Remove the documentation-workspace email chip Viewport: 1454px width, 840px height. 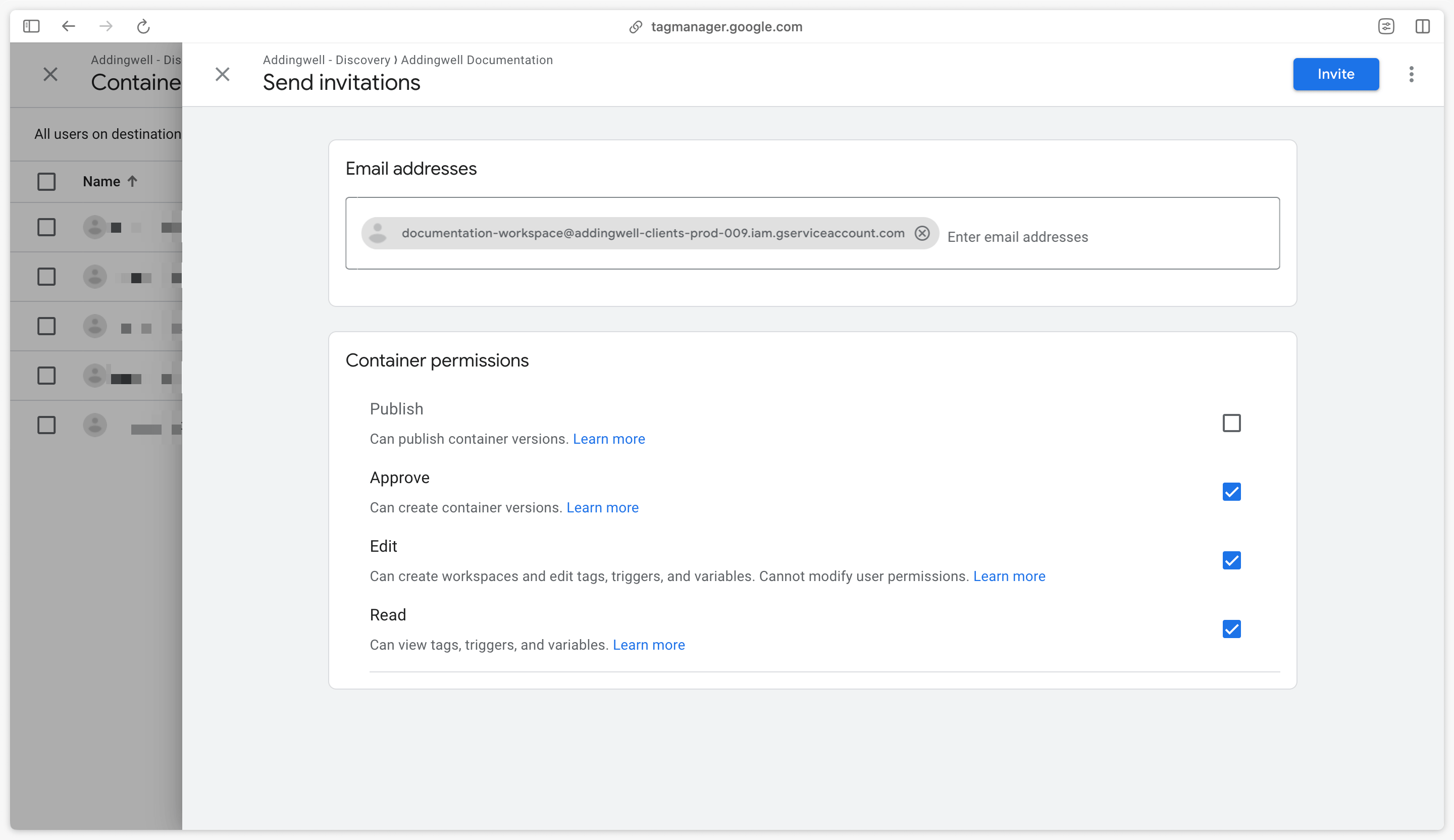pos(922,233)
